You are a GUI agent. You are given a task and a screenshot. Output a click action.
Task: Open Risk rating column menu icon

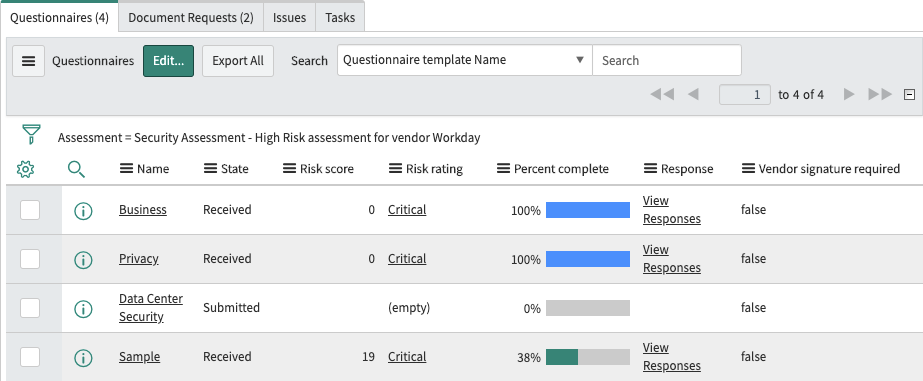[396, 169]
